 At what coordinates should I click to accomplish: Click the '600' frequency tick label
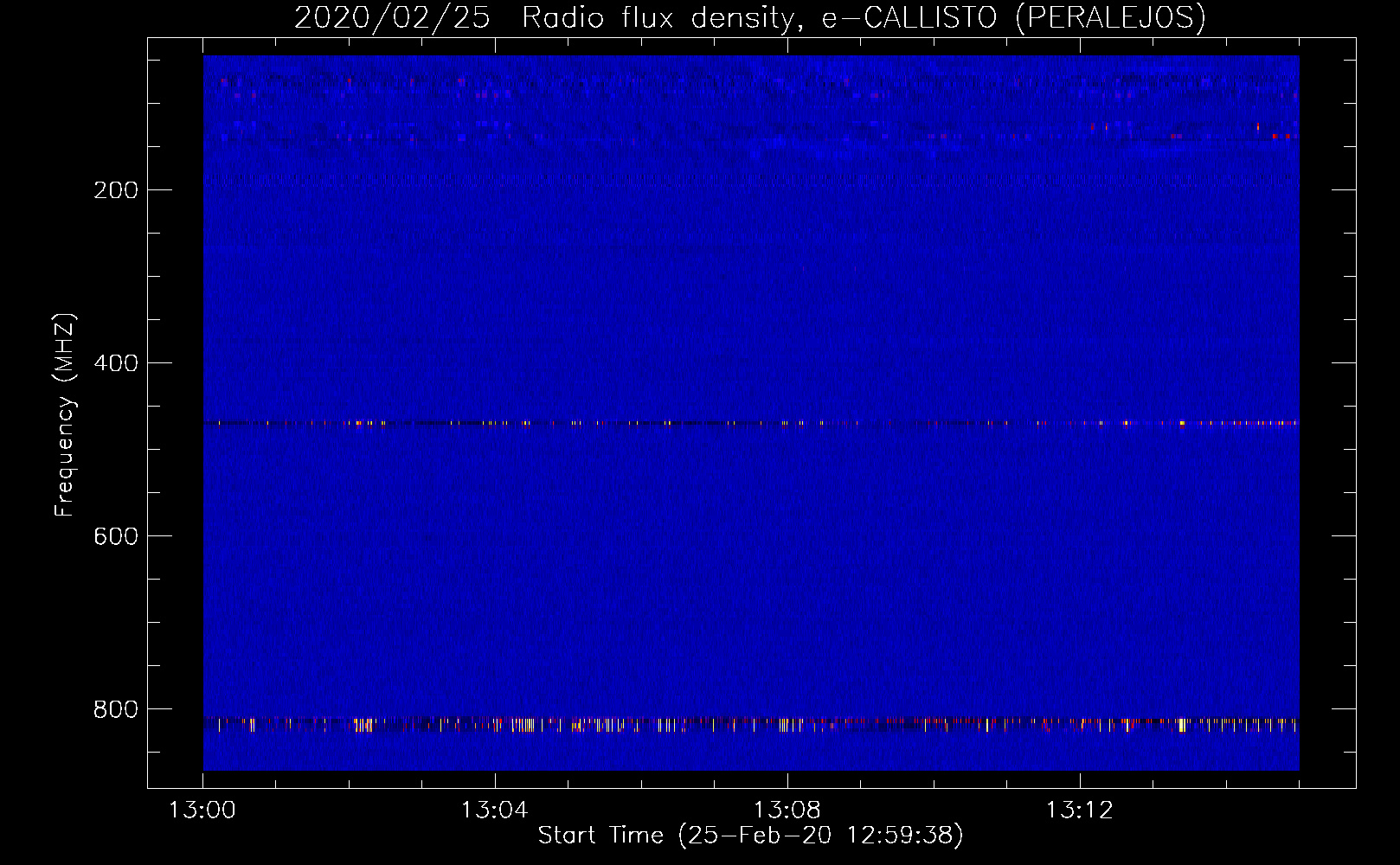point(116,536)
